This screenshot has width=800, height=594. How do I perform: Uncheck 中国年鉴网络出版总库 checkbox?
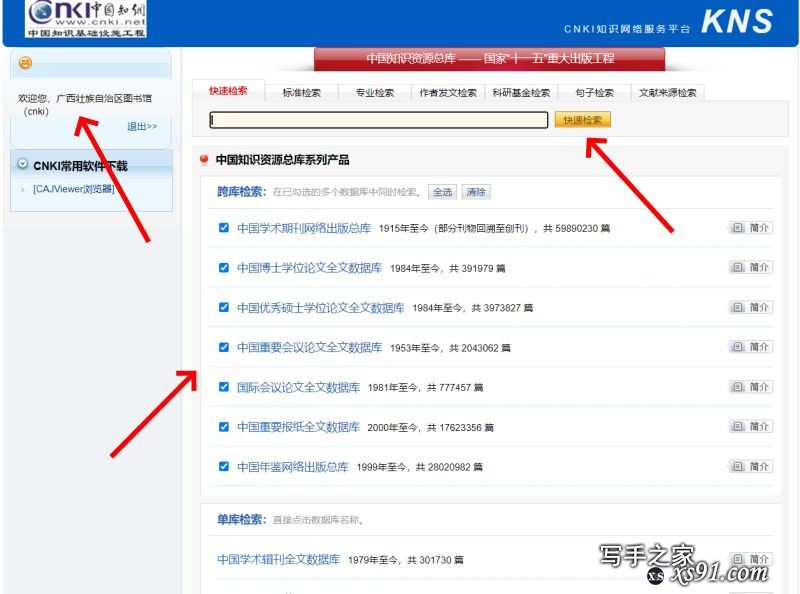click(x=223, y=466)
